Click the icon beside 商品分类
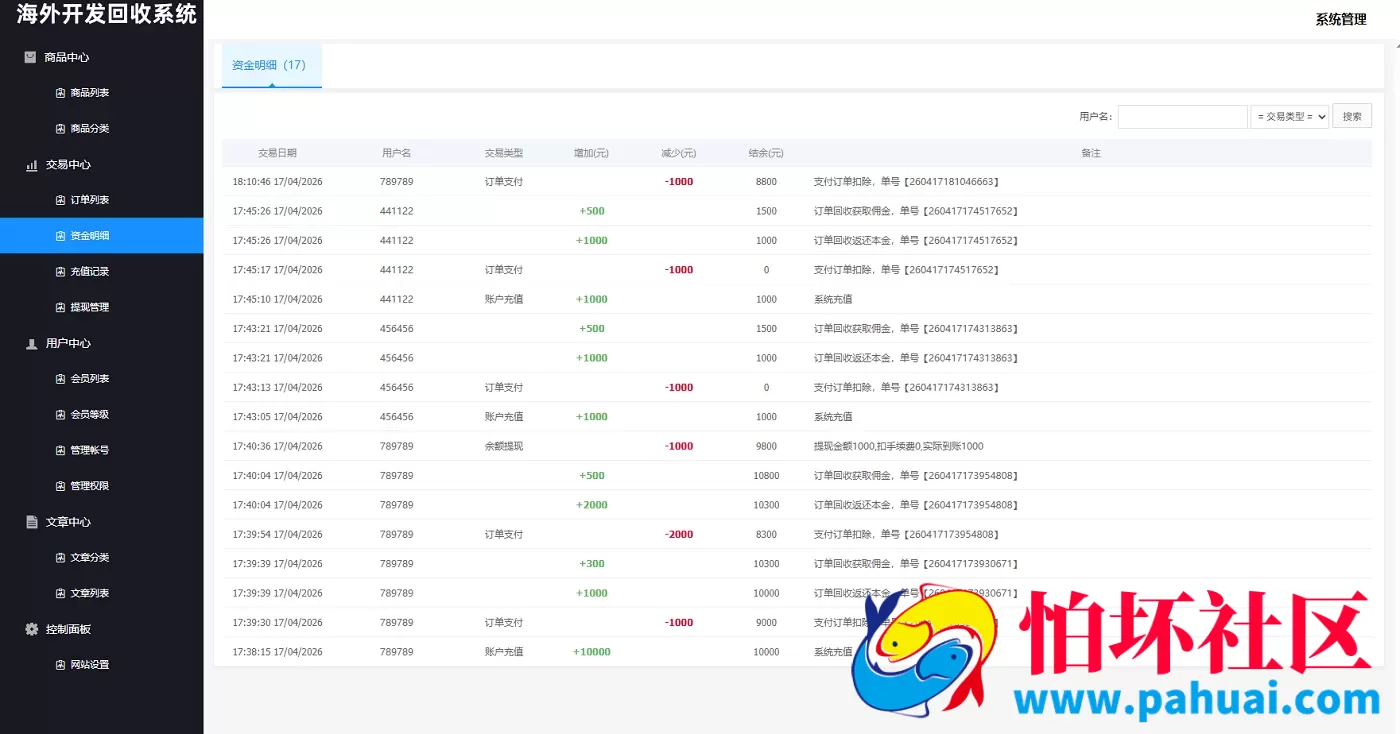The image size is (1400, 734). tap(60, 129)
